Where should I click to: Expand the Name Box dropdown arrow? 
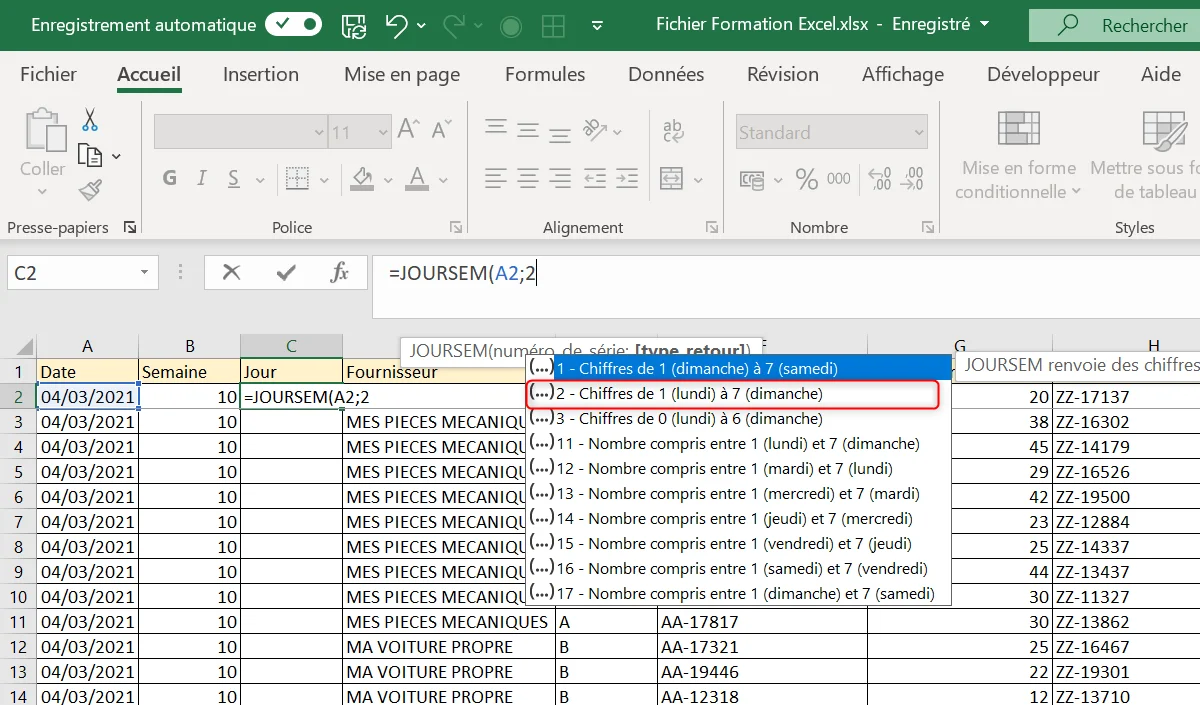click(145, 272)
